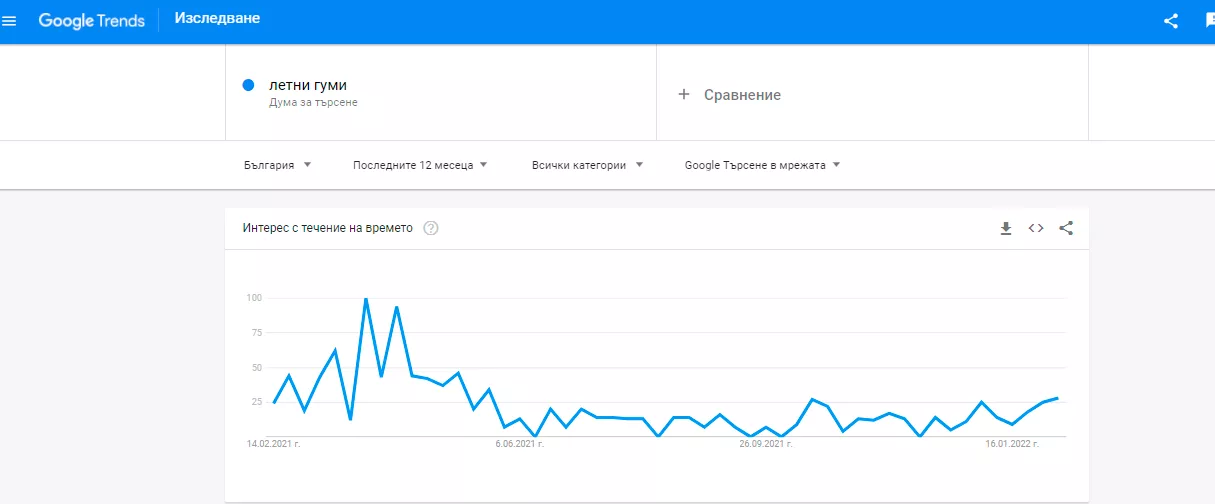Click the highest peak on the chart

tap(366, 298)
